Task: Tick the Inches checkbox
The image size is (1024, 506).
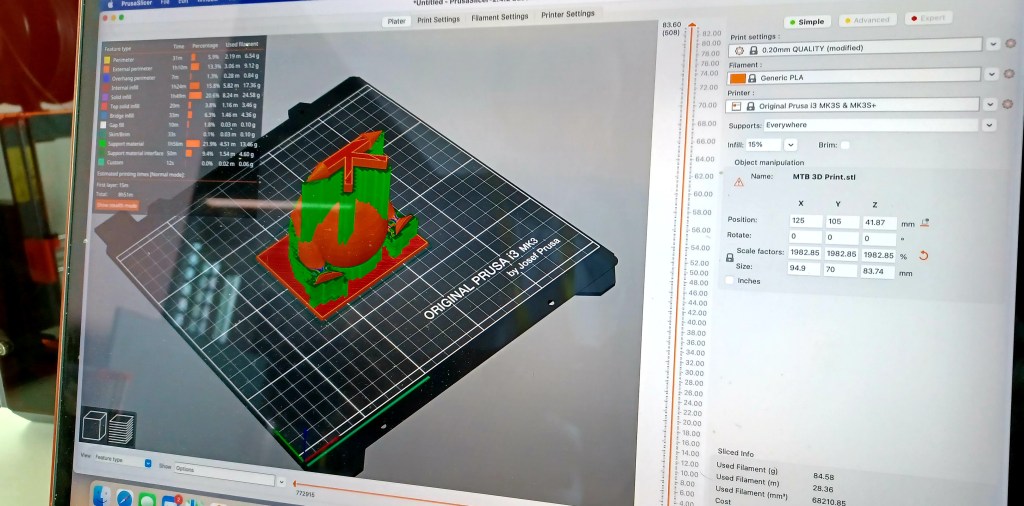Action: [729, 281]
